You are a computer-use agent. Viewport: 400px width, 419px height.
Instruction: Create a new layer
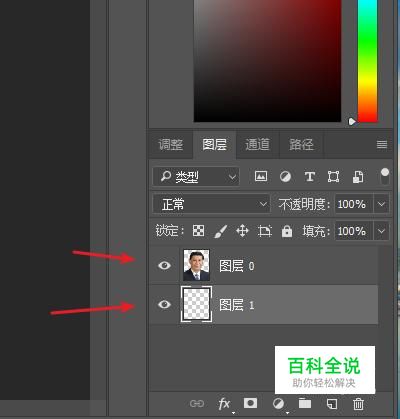(x=332, y=404)
